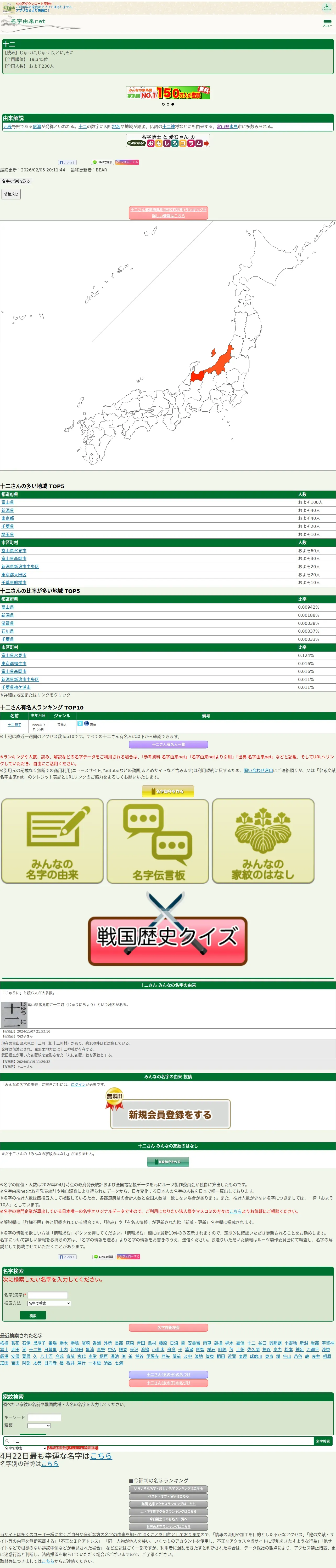
Task: Open the 新潟県 link in the prefecture ranking
Action: pyautogui.click(x=7, y=510)
